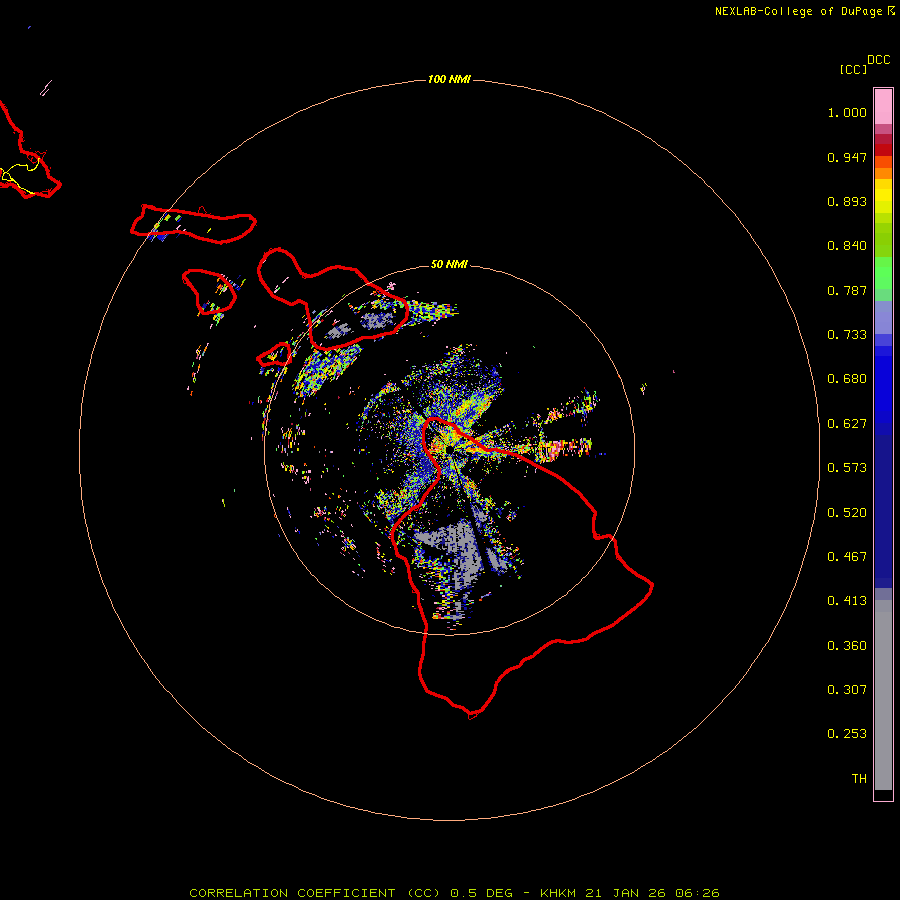The height and width of the screenshot is (900, 900).
Task: Click the TH threshold label
Action: [859, 779]
